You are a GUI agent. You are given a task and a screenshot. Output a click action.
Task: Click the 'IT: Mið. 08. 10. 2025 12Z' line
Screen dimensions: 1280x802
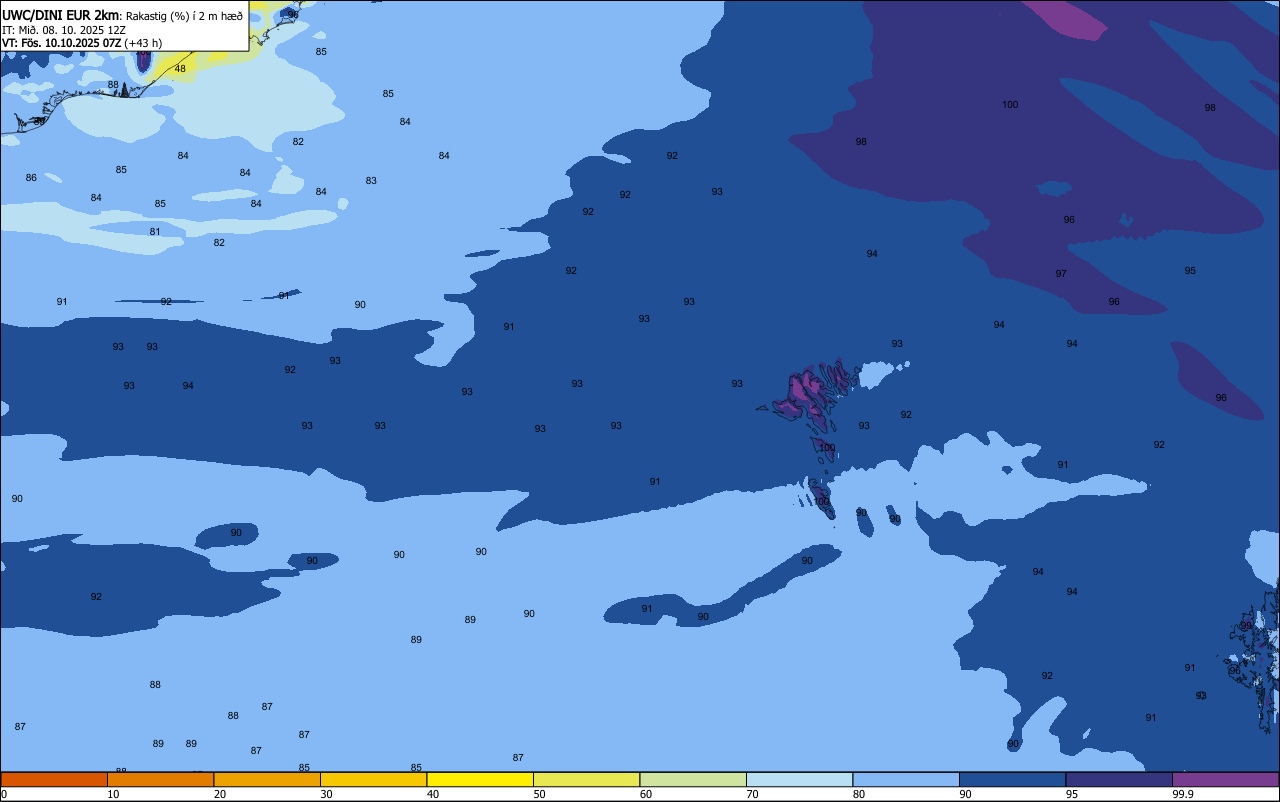pyautogui.click(x=64, y=30)
